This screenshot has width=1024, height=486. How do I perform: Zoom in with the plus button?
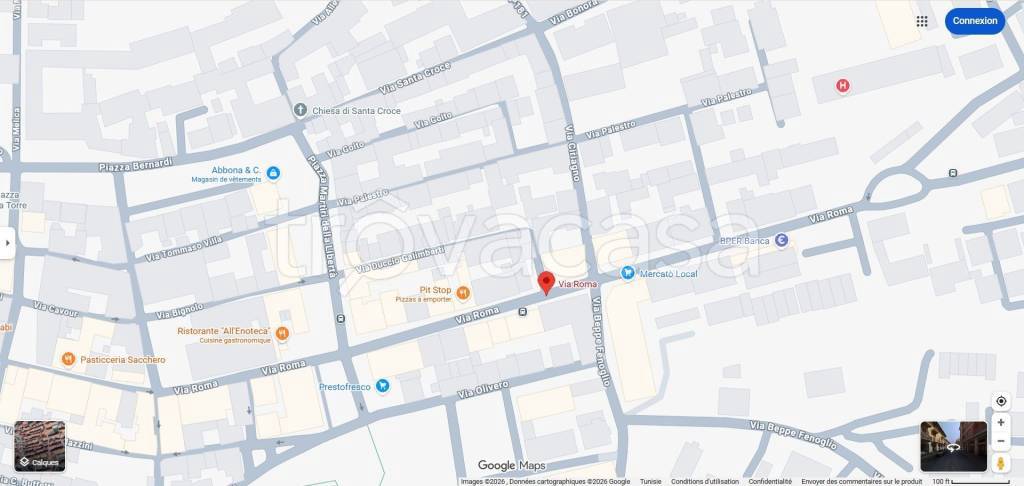point(1000,423)
